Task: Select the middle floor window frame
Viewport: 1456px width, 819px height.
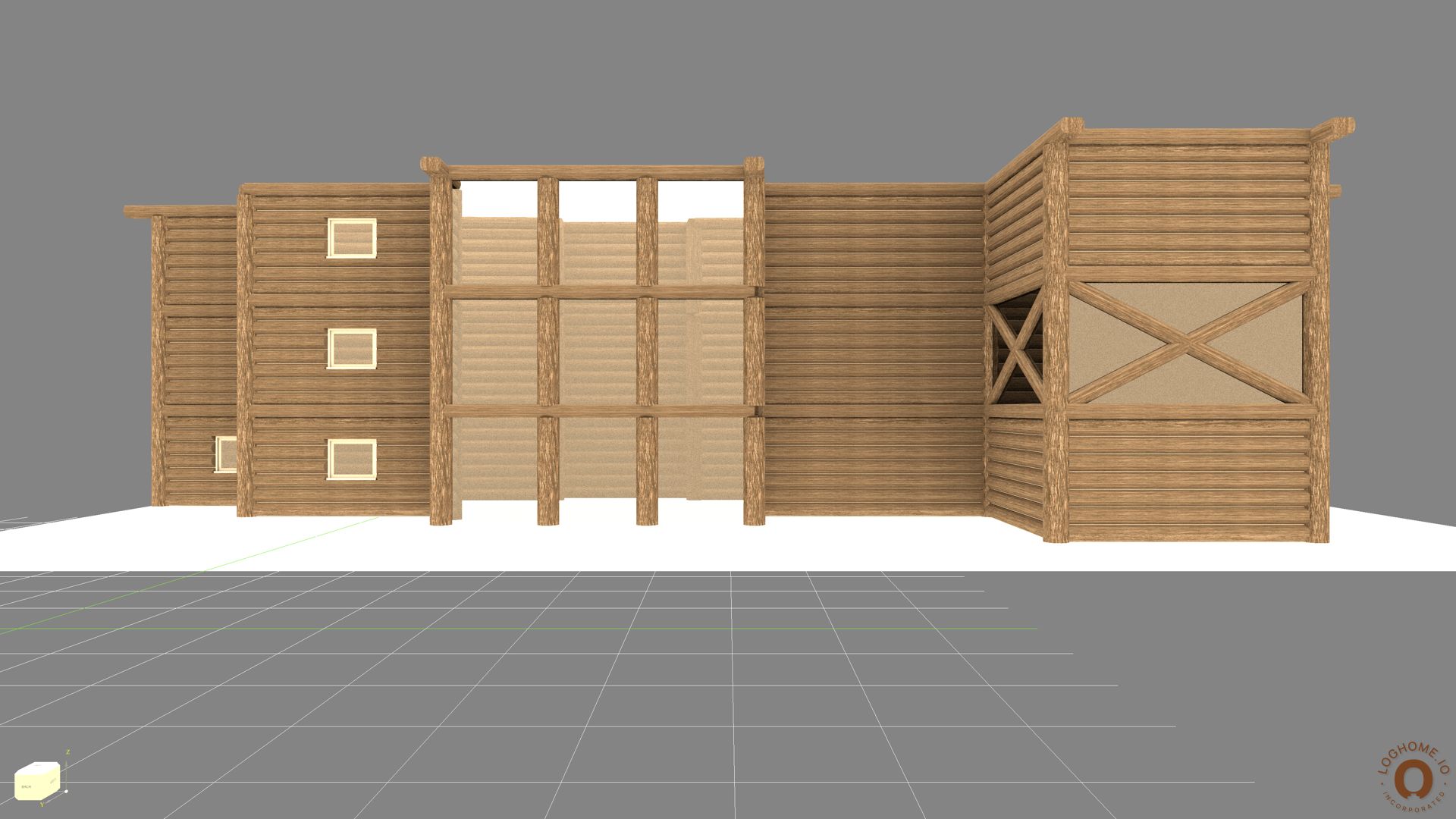Action: point(352,349)
